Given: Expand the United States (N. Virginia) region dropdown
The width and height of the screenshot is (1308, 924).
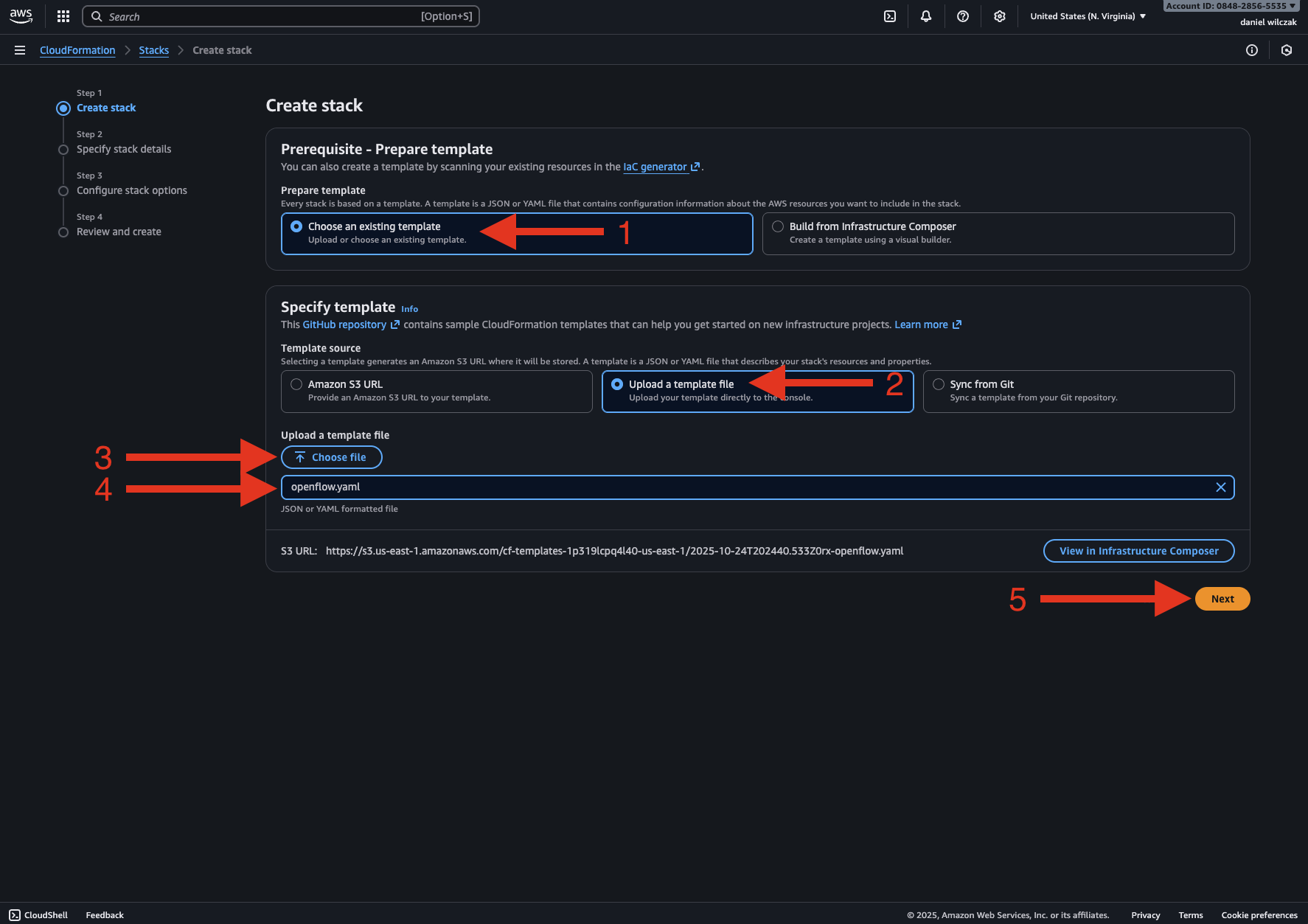Looking at the screenshot, I should pos(1088,16).
